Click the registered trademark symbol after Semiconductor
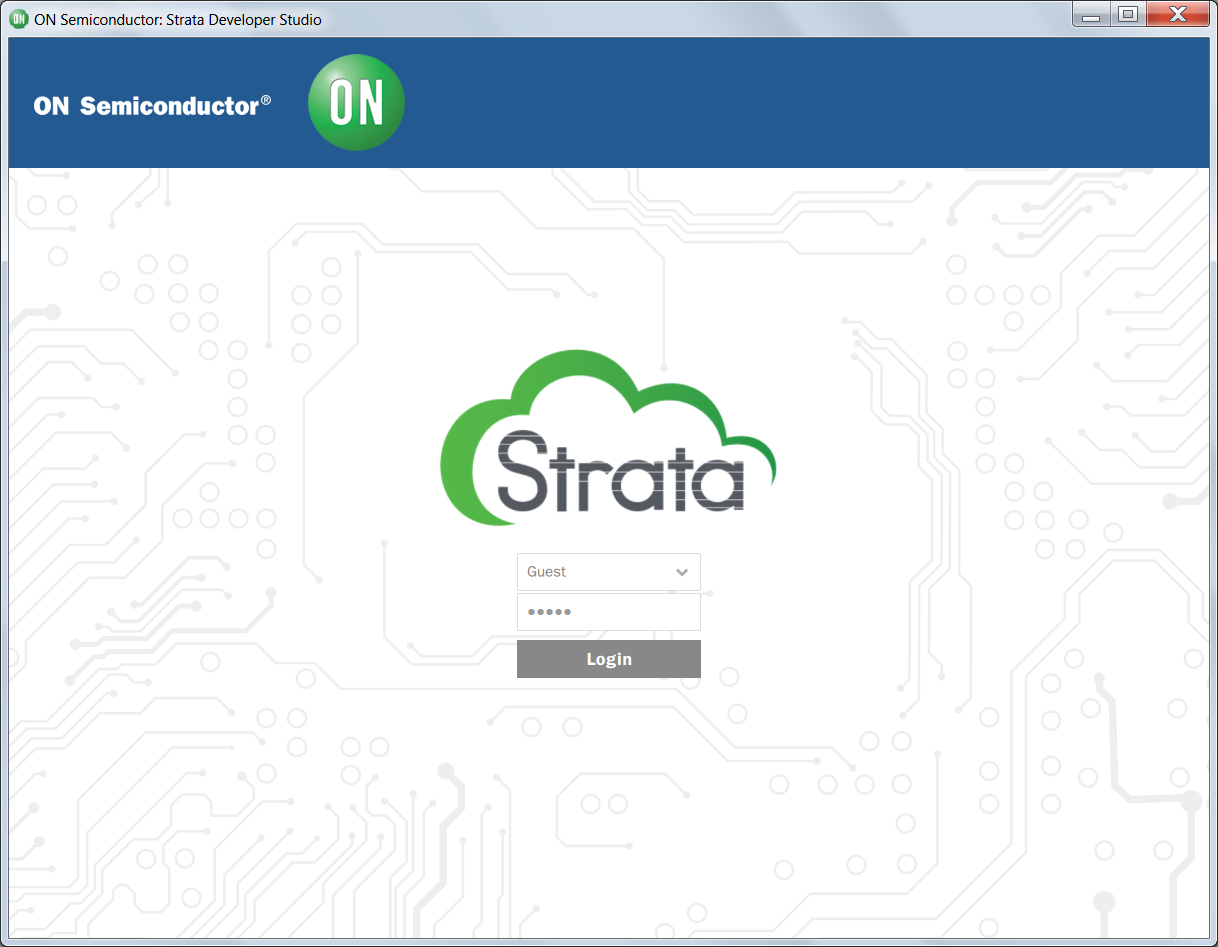 click(266, 101)
